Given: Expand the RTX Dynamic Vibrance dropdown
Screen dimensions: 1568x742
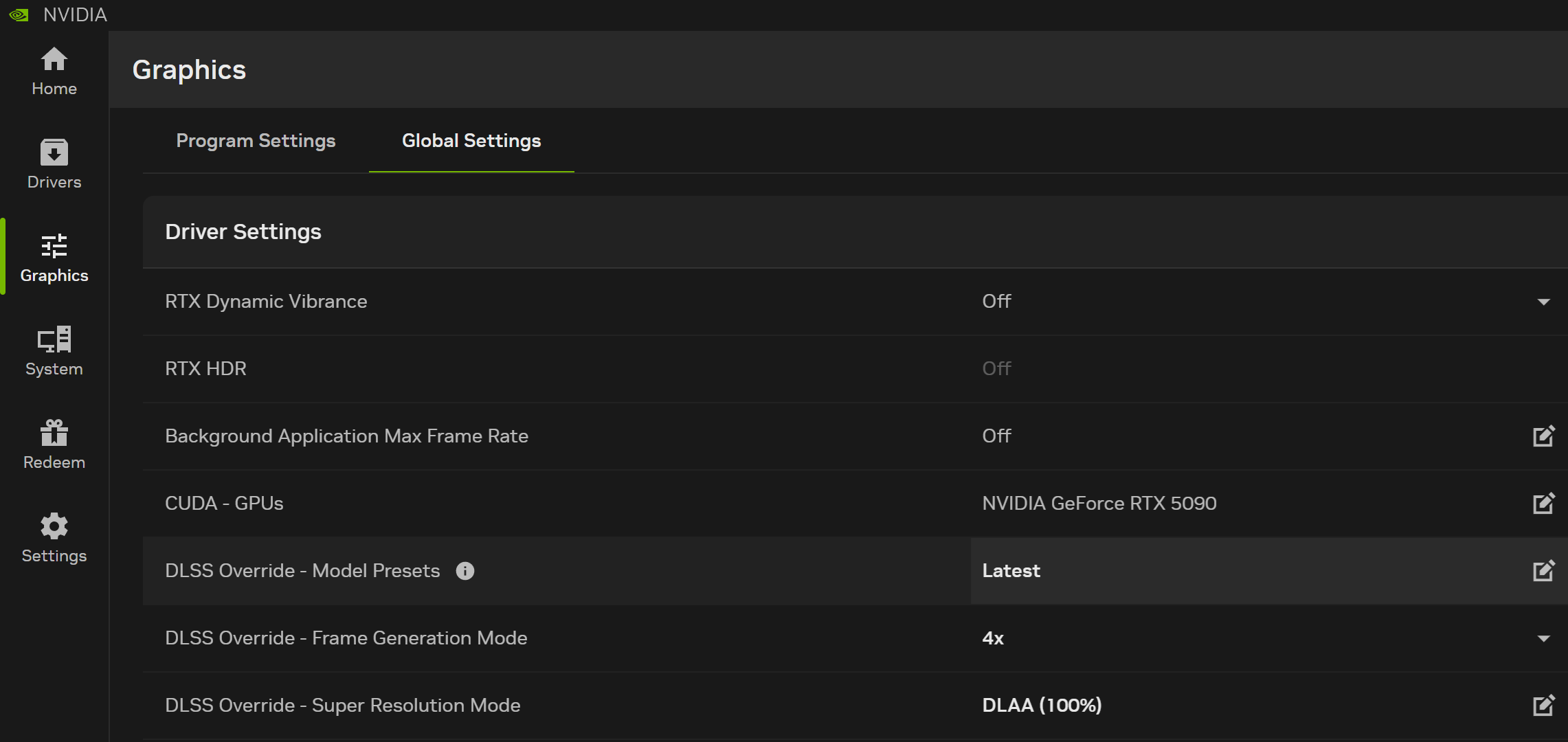Looking at the screenshot, I should click(1543, 302).
